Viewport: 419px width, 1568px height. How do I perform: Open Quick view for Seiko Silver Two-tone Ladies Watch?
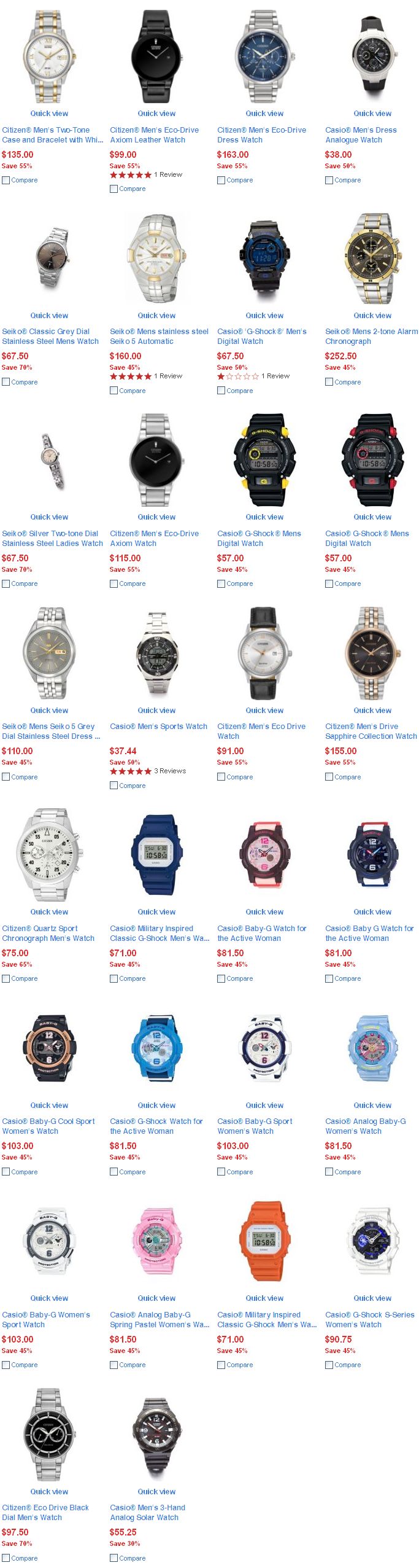(x=49, y=517)
